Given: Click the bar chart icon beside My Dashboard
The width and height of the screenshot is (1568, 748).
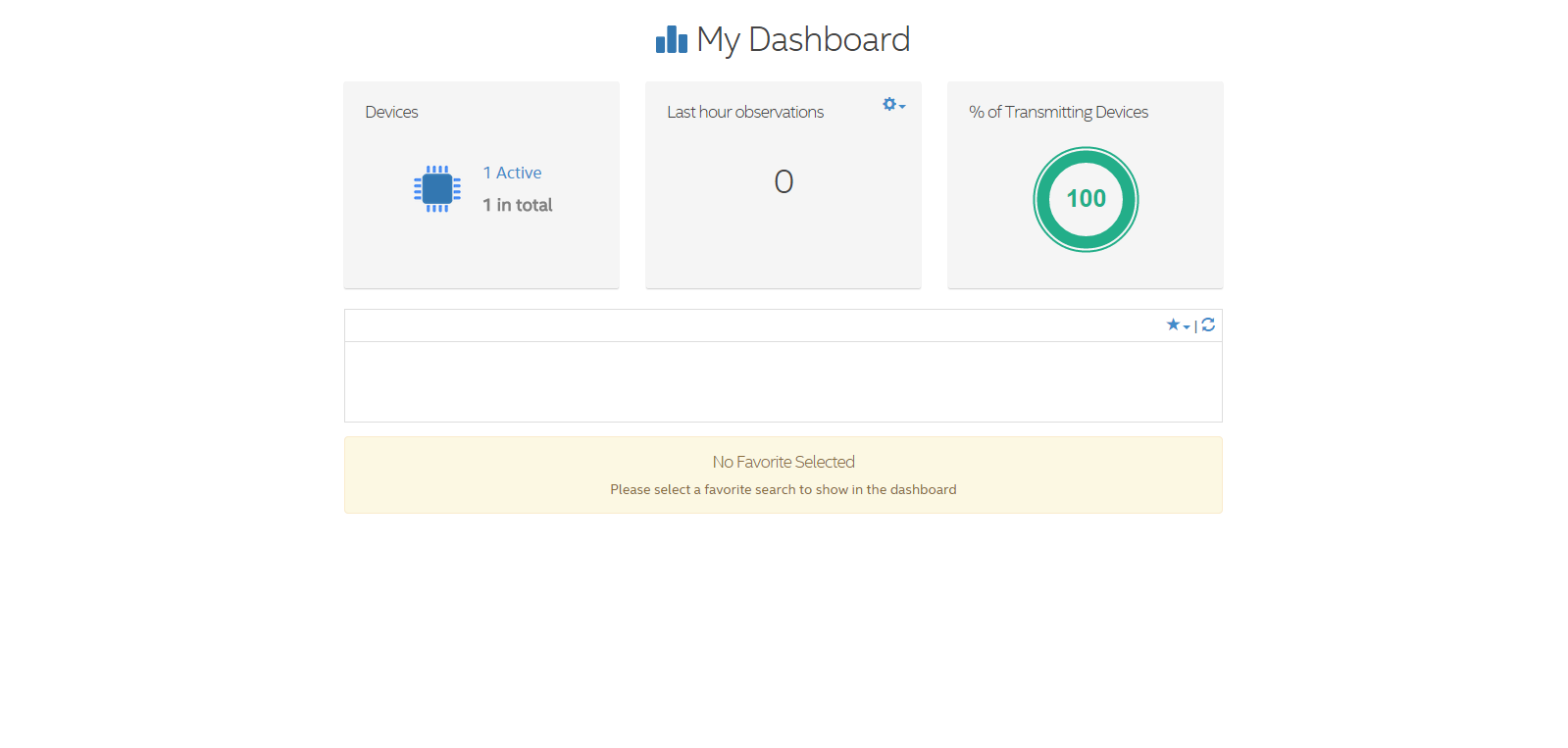Looking at the screenshot, I should [672, 39].
